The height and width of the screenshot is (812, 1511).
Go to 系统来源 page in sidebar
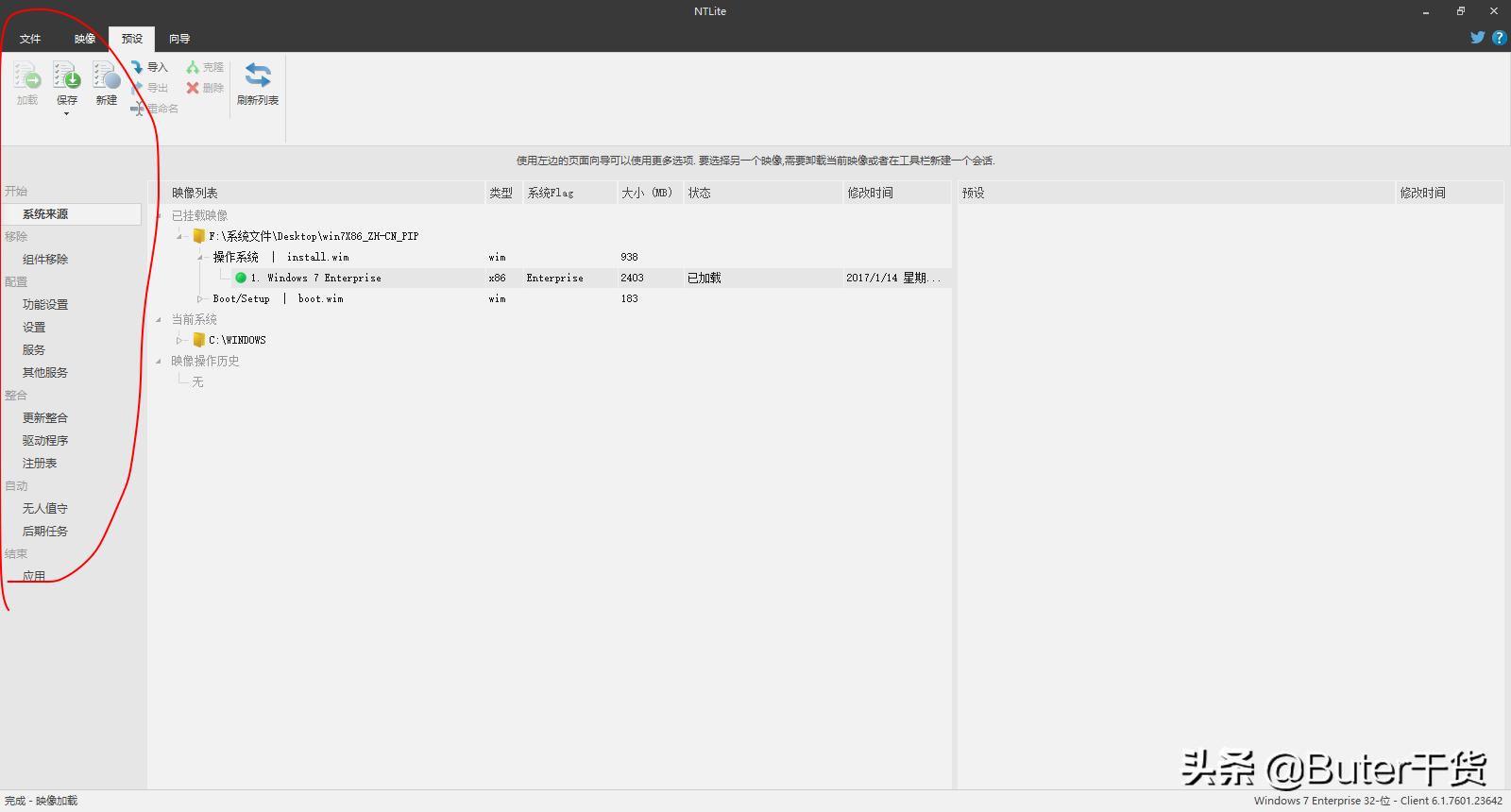[x=72, y=214]
